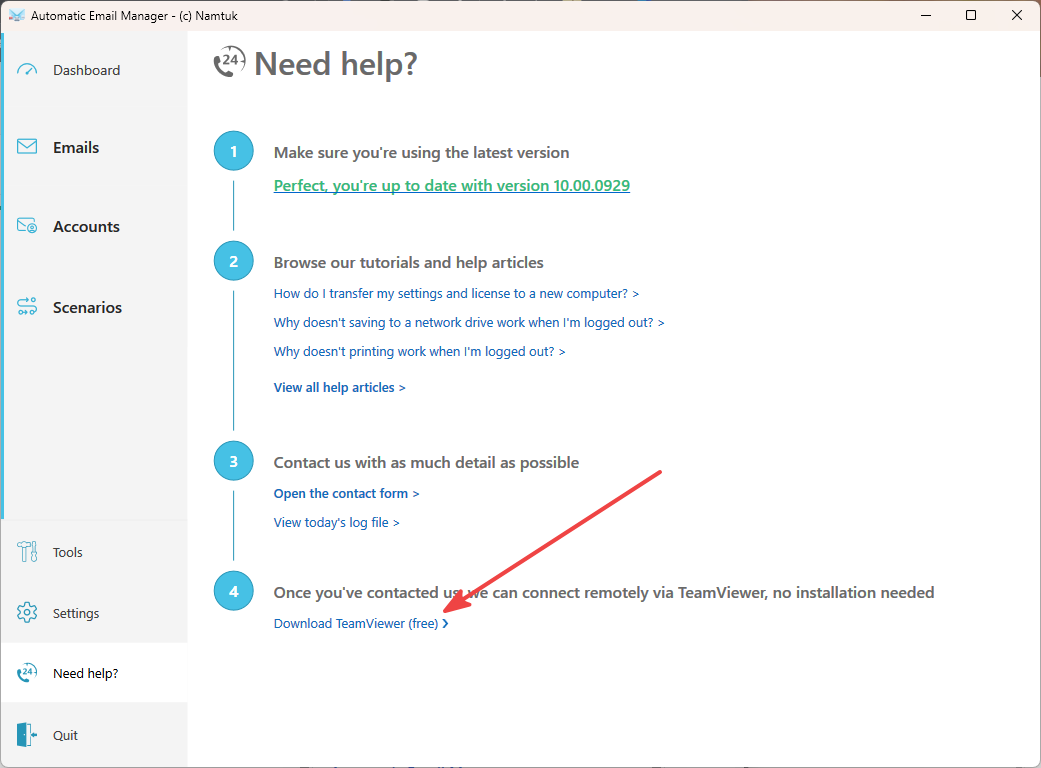Click the Emails envelope icon
Image resolution: width=1041 pixels, height=768 pixels.
pyautogui.click(x=27, y=147)
